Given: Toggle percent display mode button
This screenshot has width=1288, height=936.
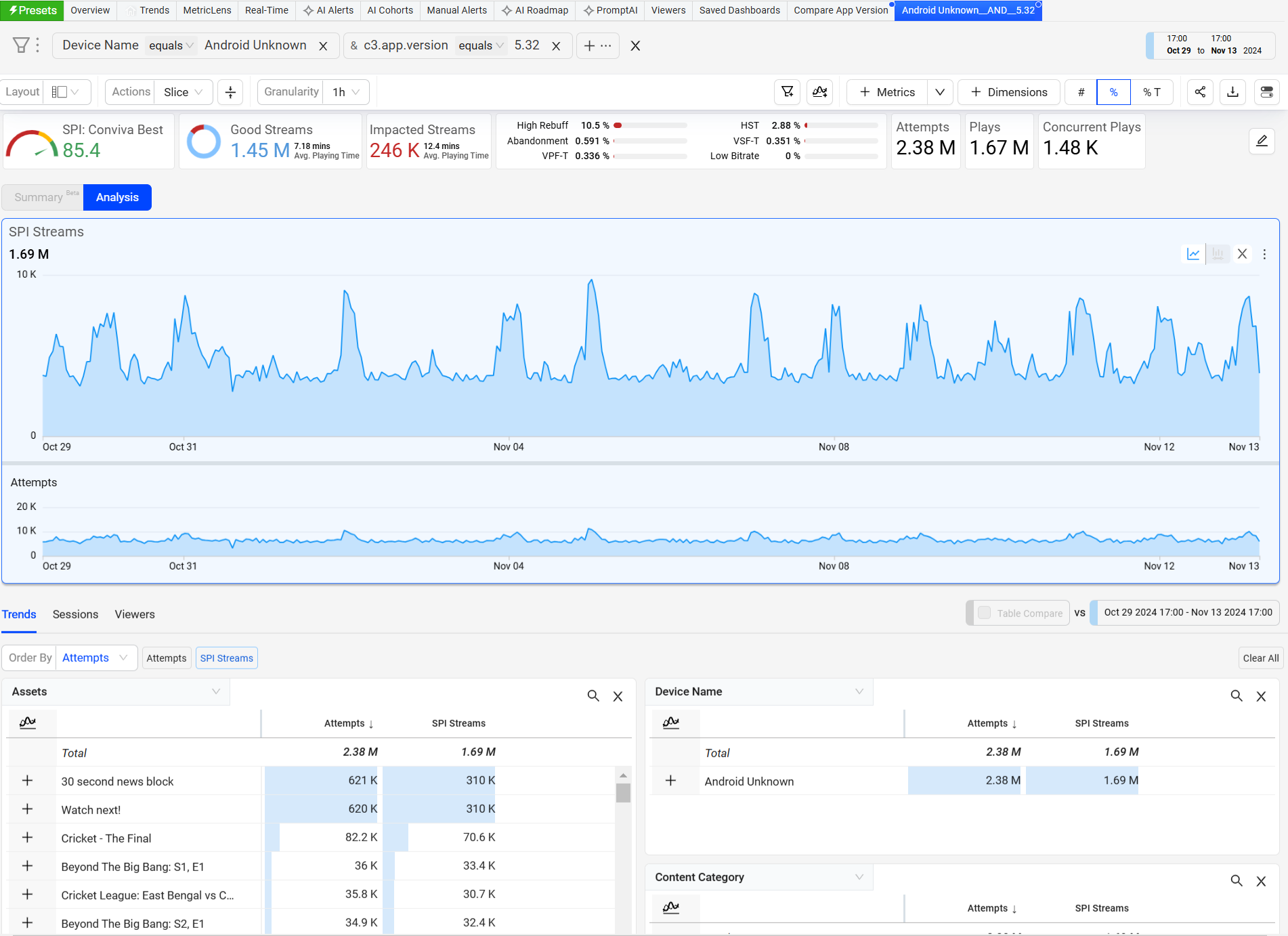Looking at the screenshot, I should [x=1113, y=92].
